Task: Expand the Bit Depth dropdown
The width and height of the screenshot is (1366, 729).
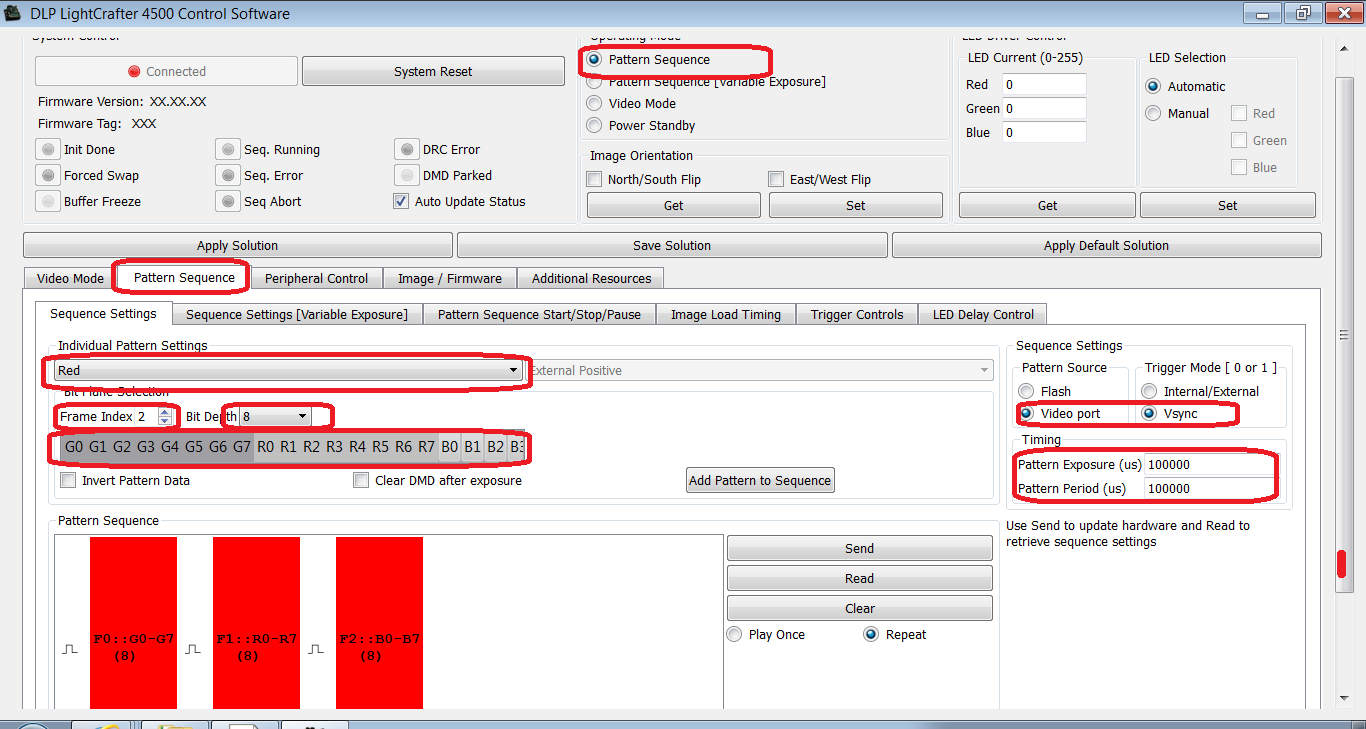Action: point(276,416)
